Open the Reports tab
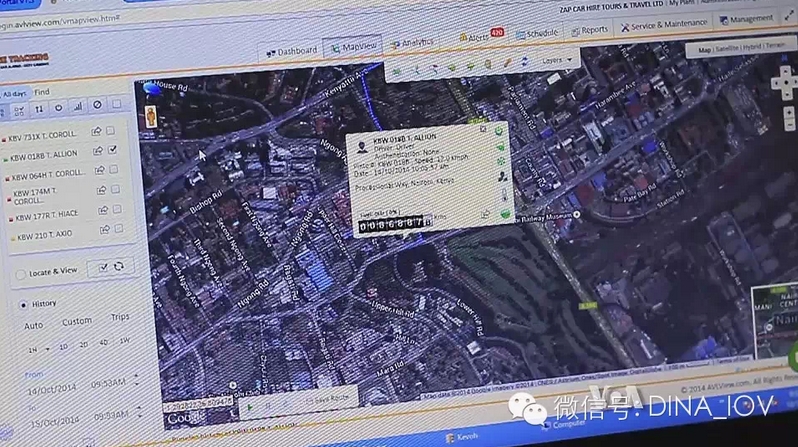798x447 pixels. pyautogui.click(x=589, y=31)
